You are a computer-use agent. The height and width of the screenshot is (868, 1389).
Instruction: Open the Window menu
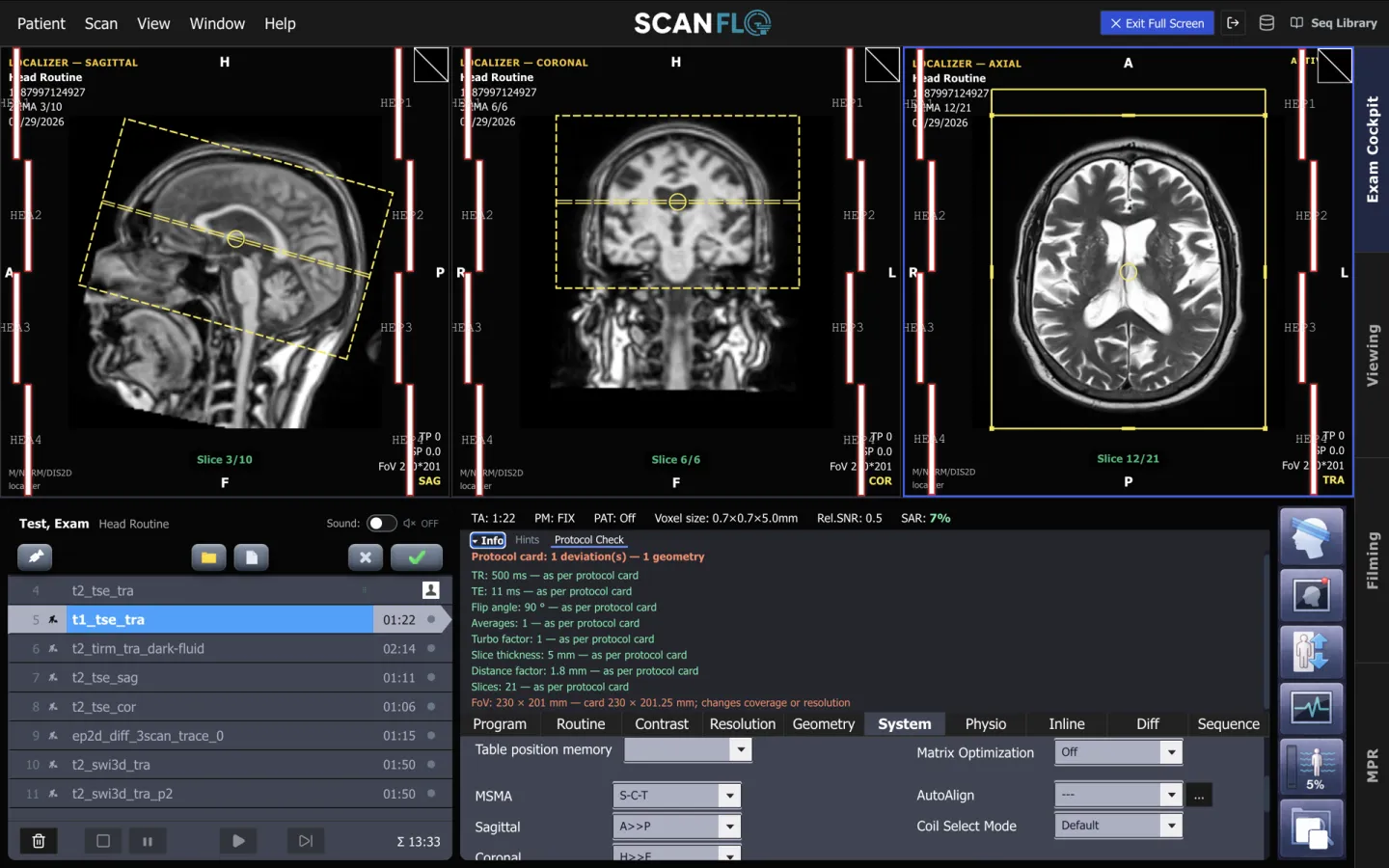217,23
